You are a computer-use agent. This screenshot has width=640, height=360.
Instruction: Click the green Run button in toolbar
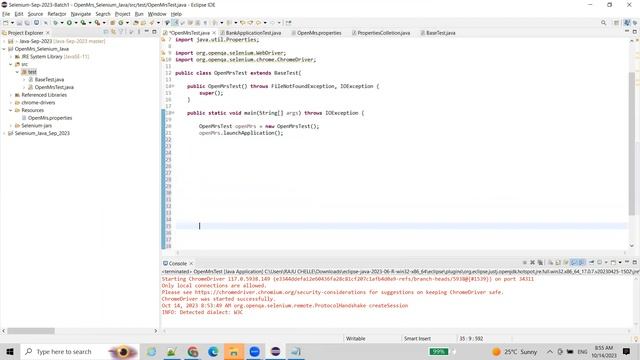69,23
